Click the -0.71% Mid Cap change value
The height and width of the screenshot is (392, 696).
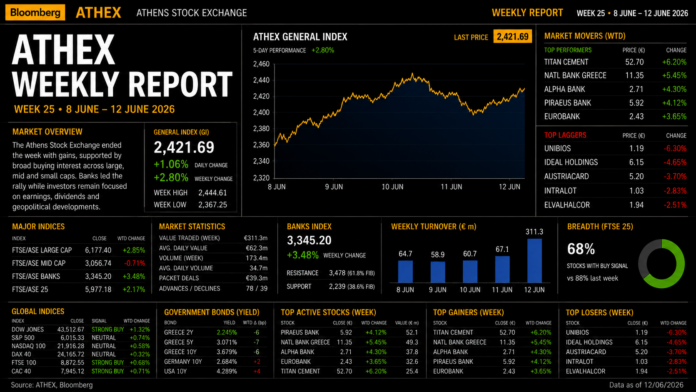tap(134, 263)
